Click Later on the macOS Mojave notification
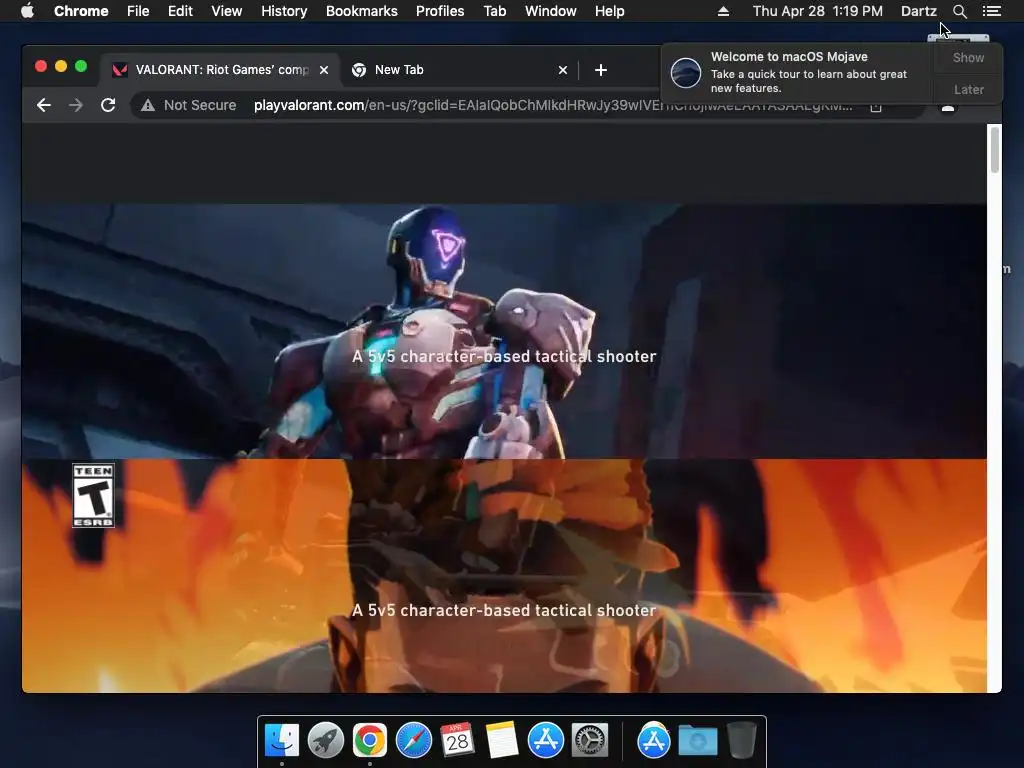This screenshot has width=1024, height=768. [x=968, y=89]
